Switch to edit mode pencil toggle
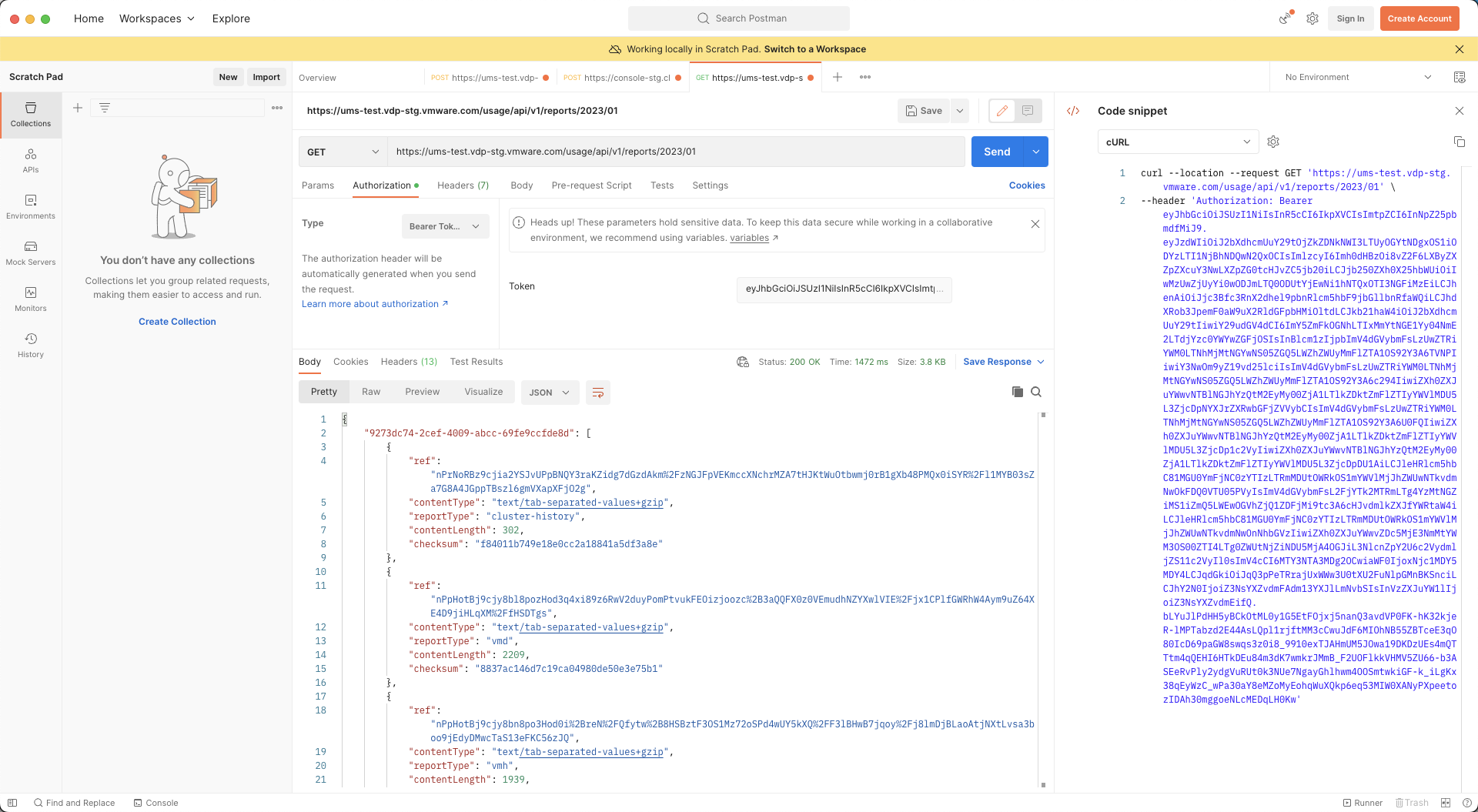The image size is (1478, 812). (x=1001, y=111)
